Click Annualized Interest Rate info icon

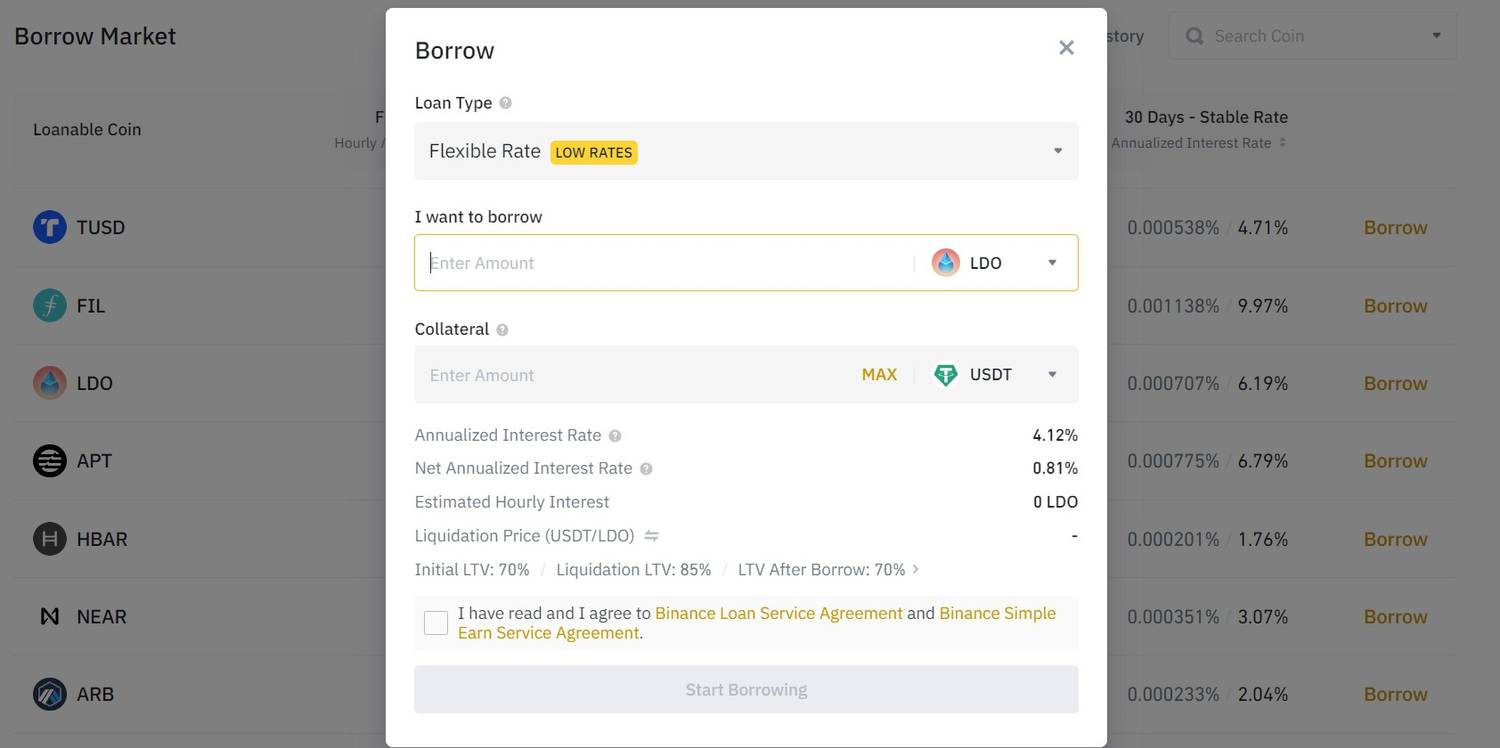pos(615,436)
